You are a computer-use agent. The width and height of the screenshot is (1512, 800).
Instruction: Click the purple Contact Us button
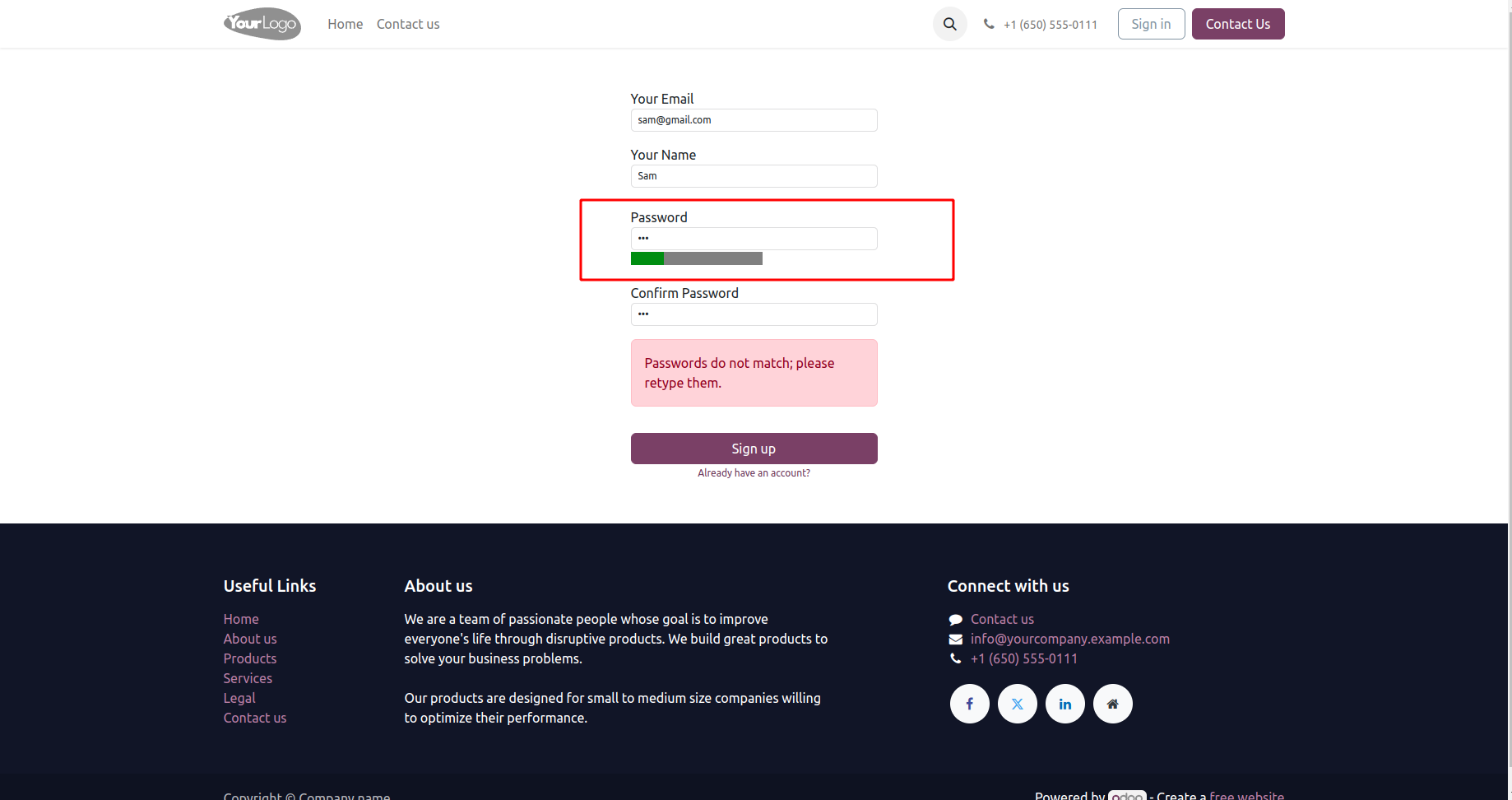coord(1237,24)
